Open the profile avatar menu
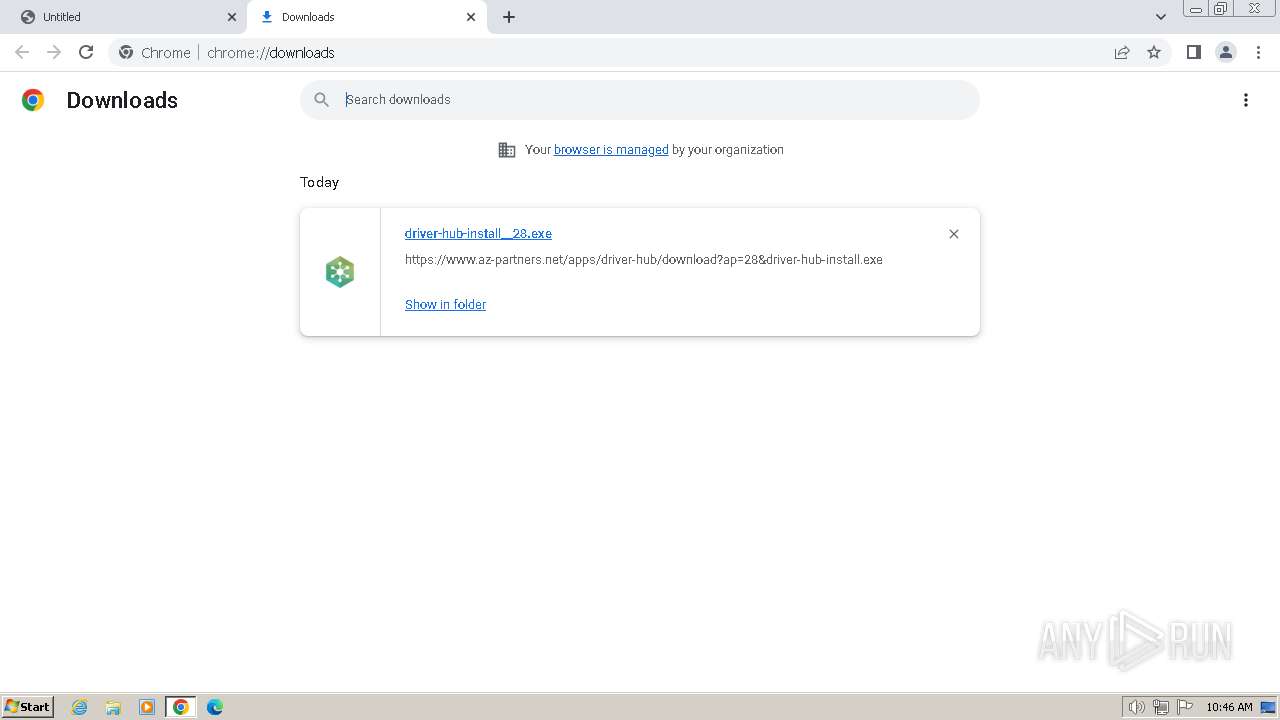Image resolution: width=1280 pixels, height=720 pixels. coord(1226,52)
